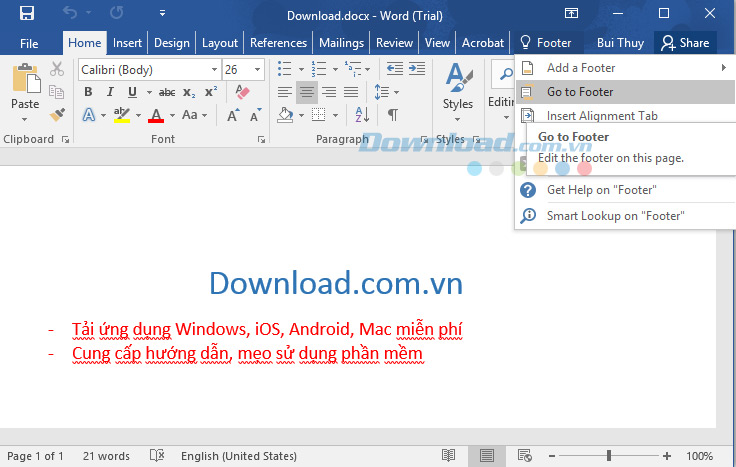Toggle Subscript formatting
Screen dimensions: 736x467
click(189, 92)
